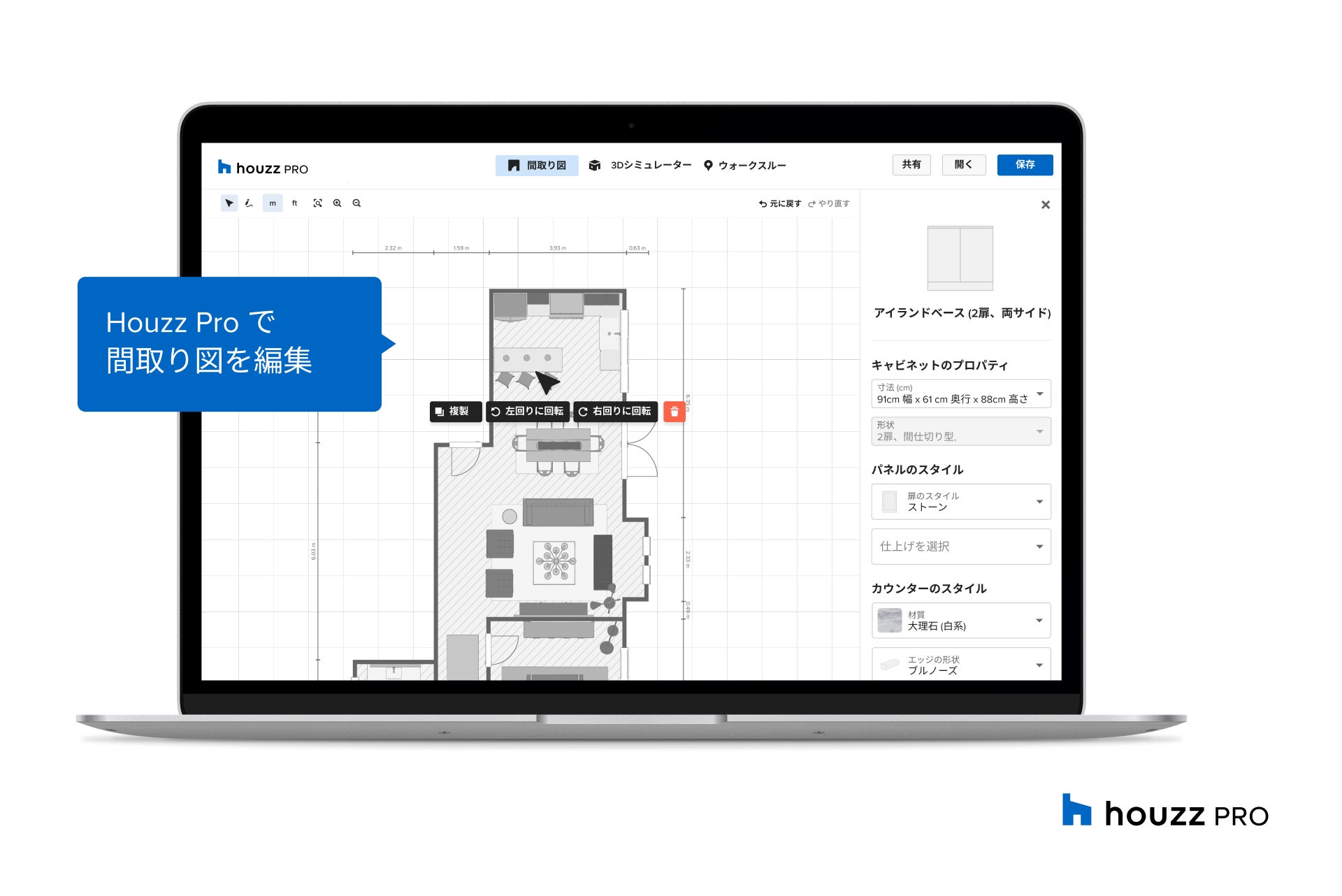Click the marble material swatch

(889, 621)
